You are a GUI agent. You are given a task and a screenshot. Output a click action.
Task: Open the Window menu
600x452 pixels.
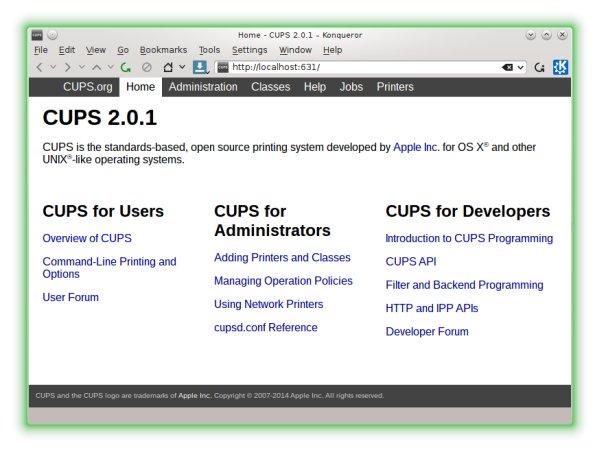pos(295,50)
